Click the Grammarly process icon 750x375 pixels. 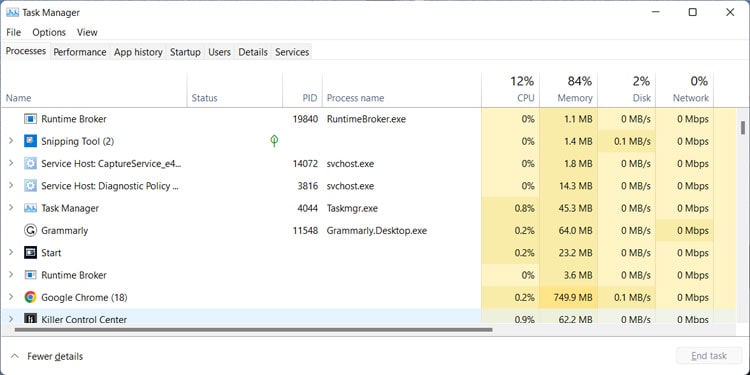click(x=30, y=231)
